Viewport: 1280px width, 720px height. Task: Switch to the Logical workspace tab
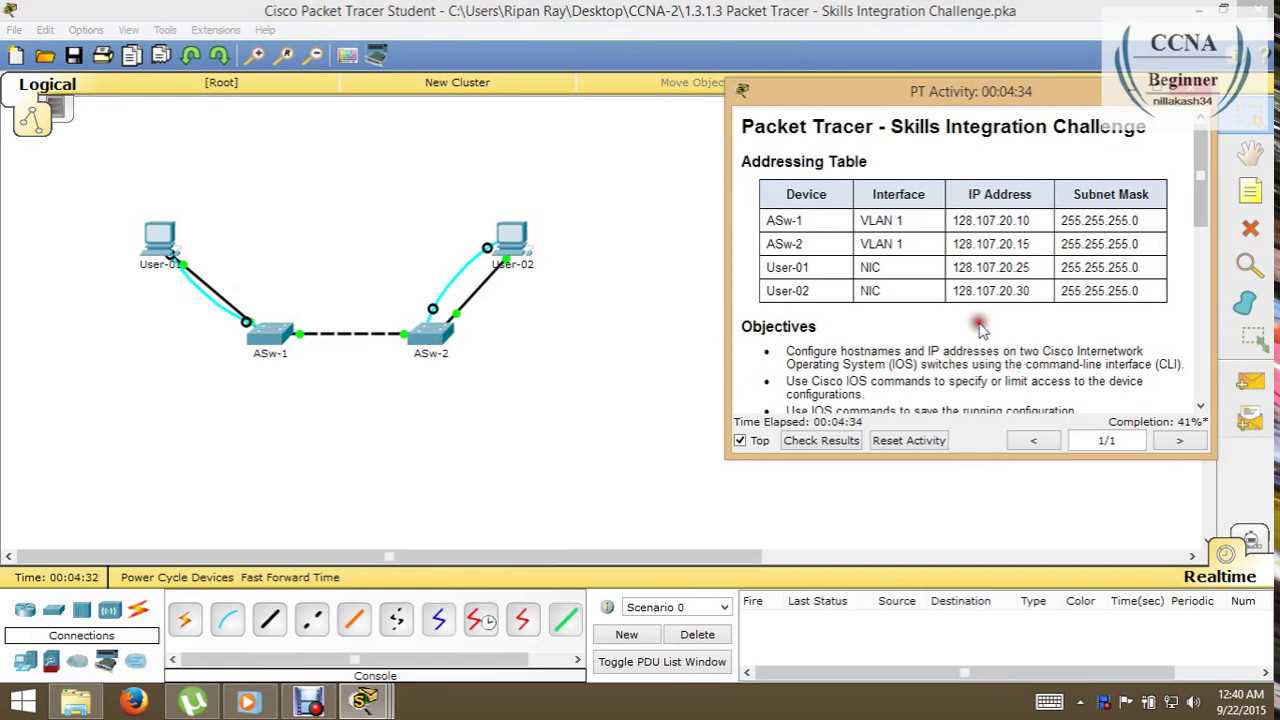[47, 84]
